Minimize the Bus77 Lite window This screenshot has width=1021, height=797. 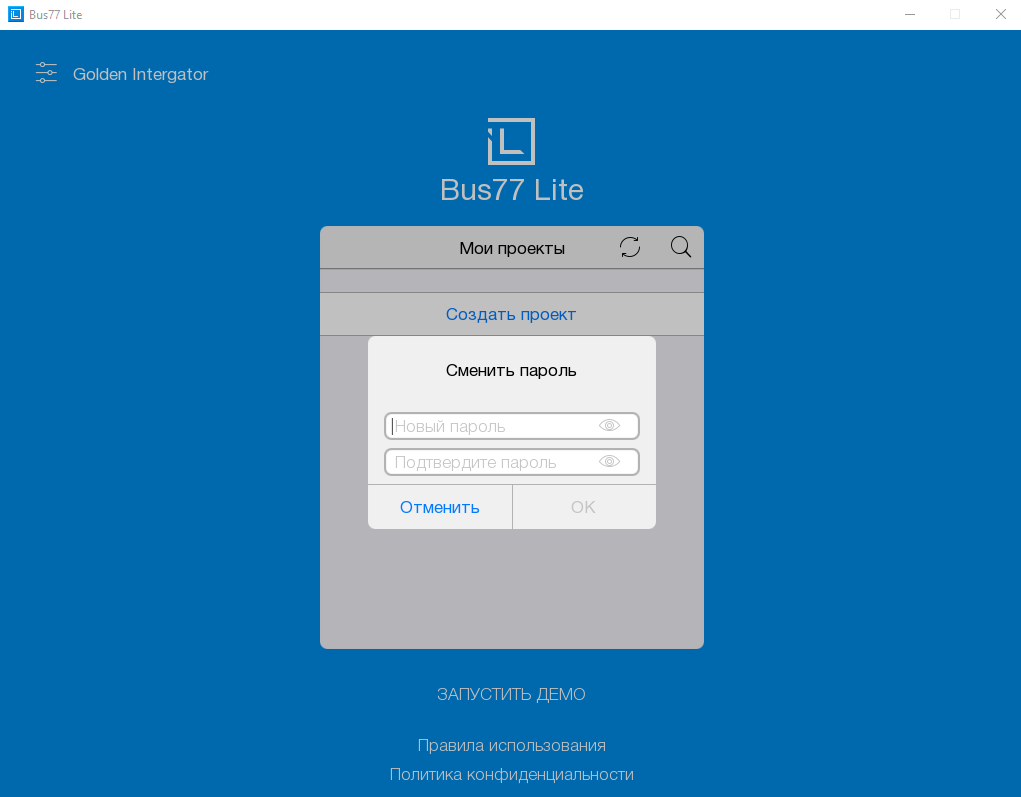point(910,14)
